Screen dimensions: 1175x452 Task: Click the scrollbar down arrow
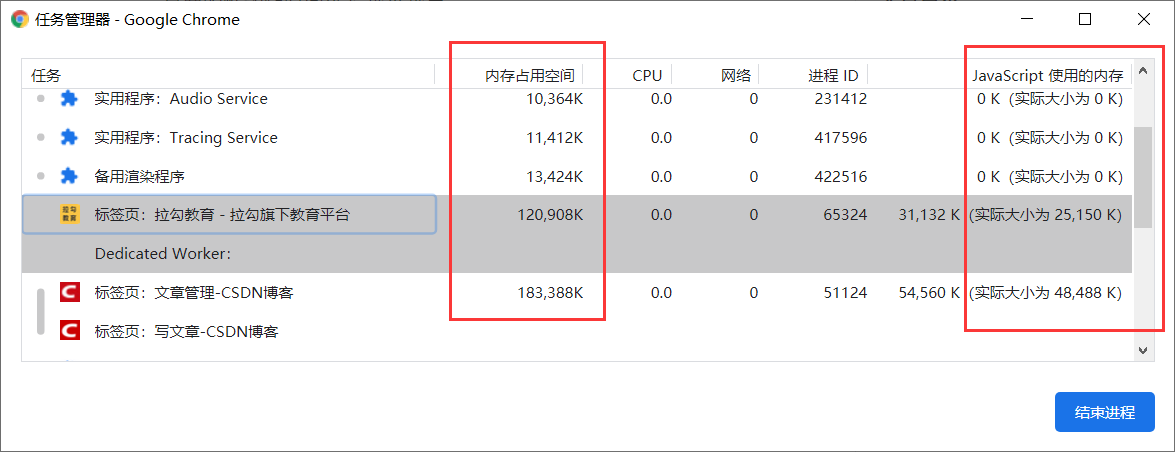coord(1143,350)
